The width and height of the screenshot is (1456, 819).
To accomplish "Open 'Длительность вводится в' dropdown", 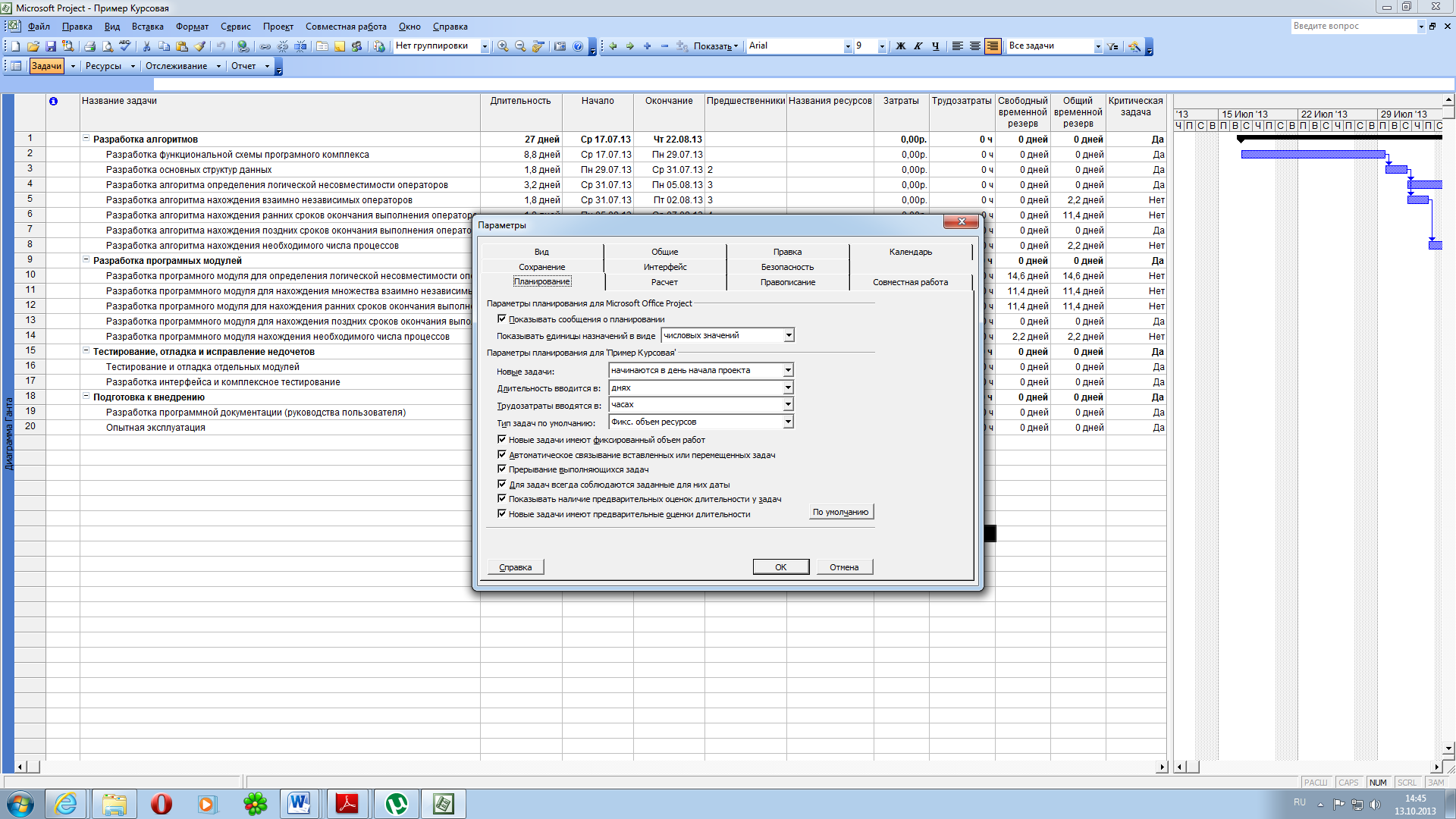I will (788, 388).
